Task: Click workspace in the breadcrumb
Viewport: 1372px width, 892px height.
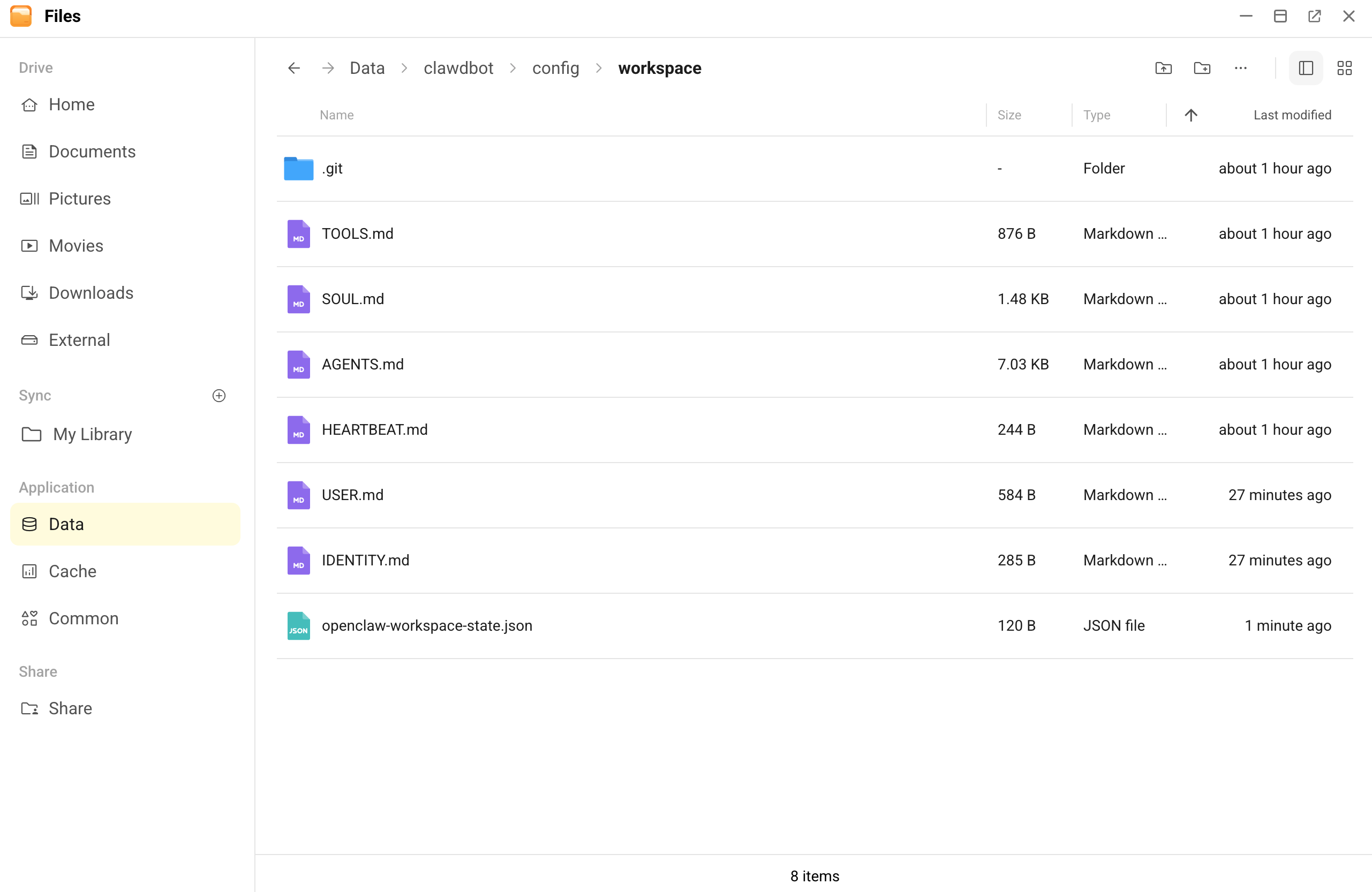Action: click(659, 68)
